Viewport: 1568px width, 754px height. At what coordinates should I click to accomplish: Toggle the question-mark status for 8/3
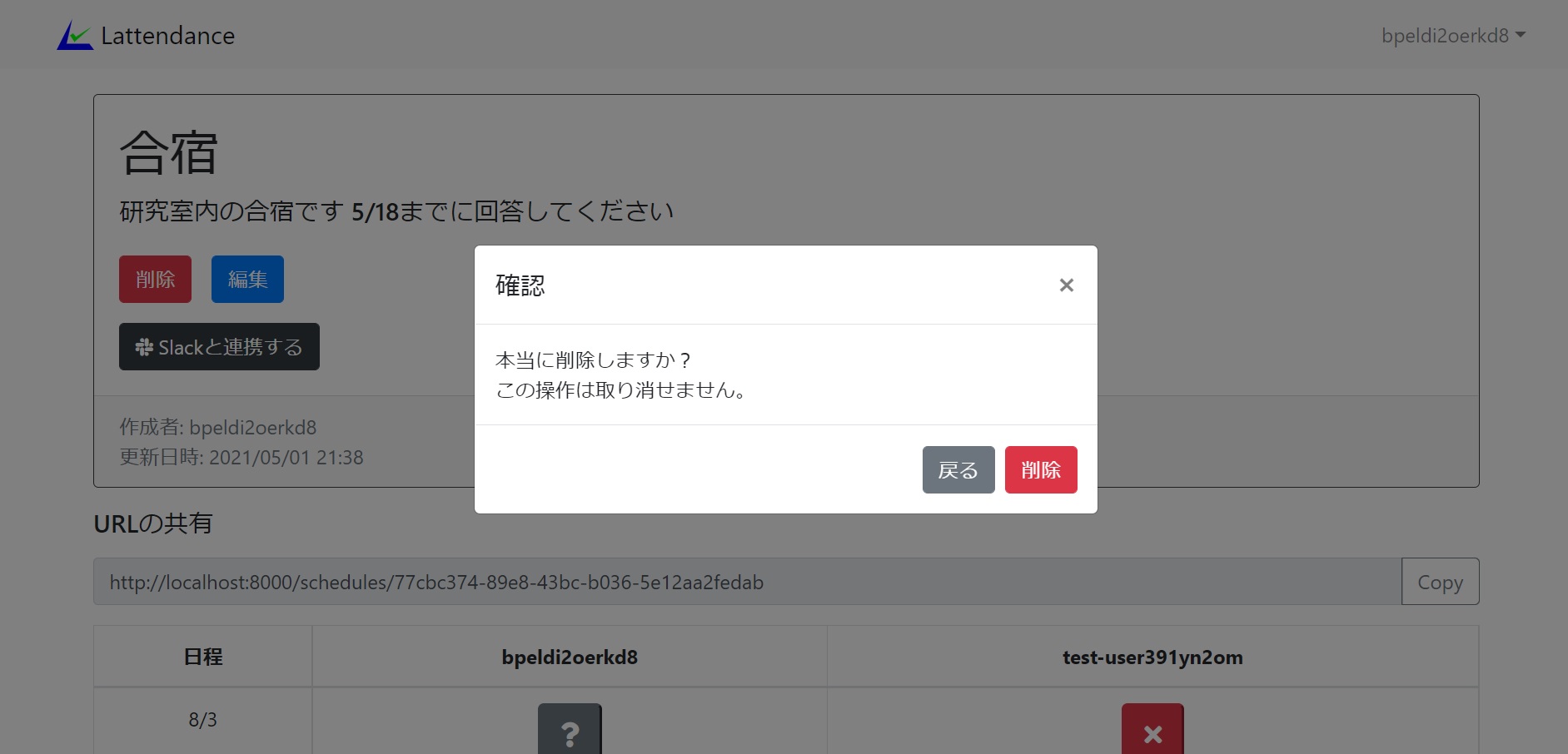point(570,731)
